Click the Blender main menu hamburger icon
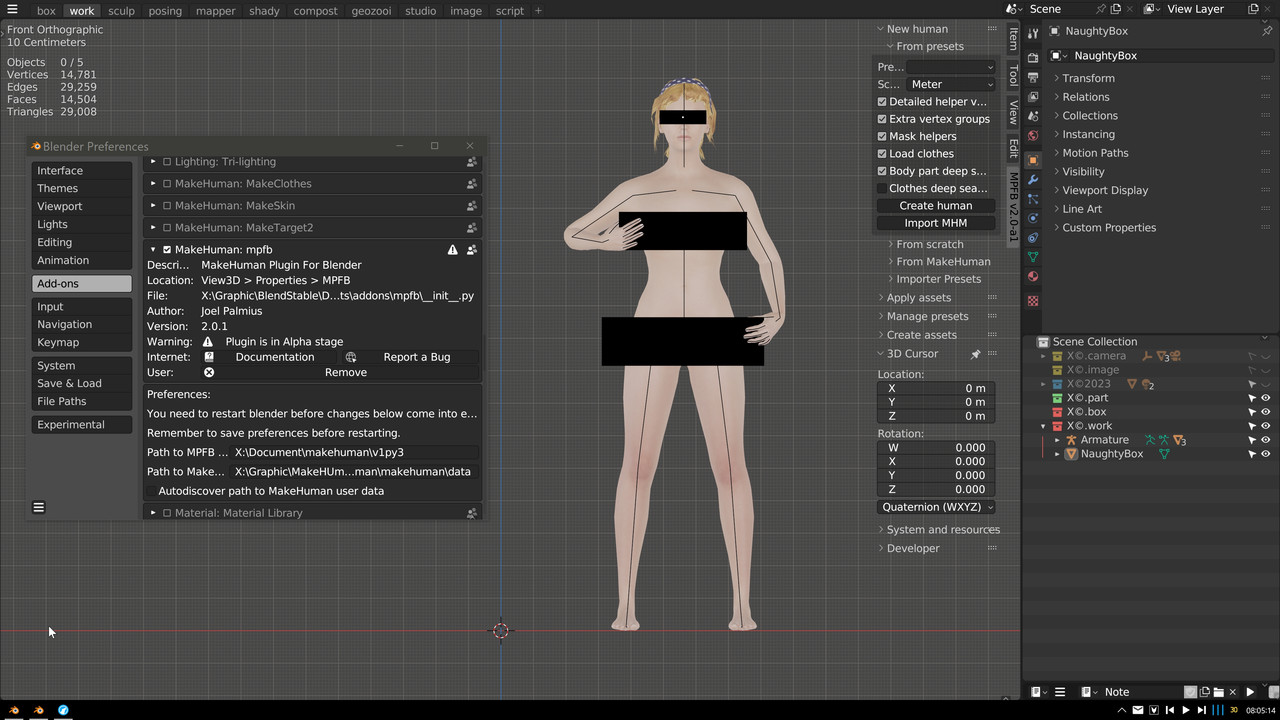The height and width of the screenshot is (720, 1280). coord(12,10)
